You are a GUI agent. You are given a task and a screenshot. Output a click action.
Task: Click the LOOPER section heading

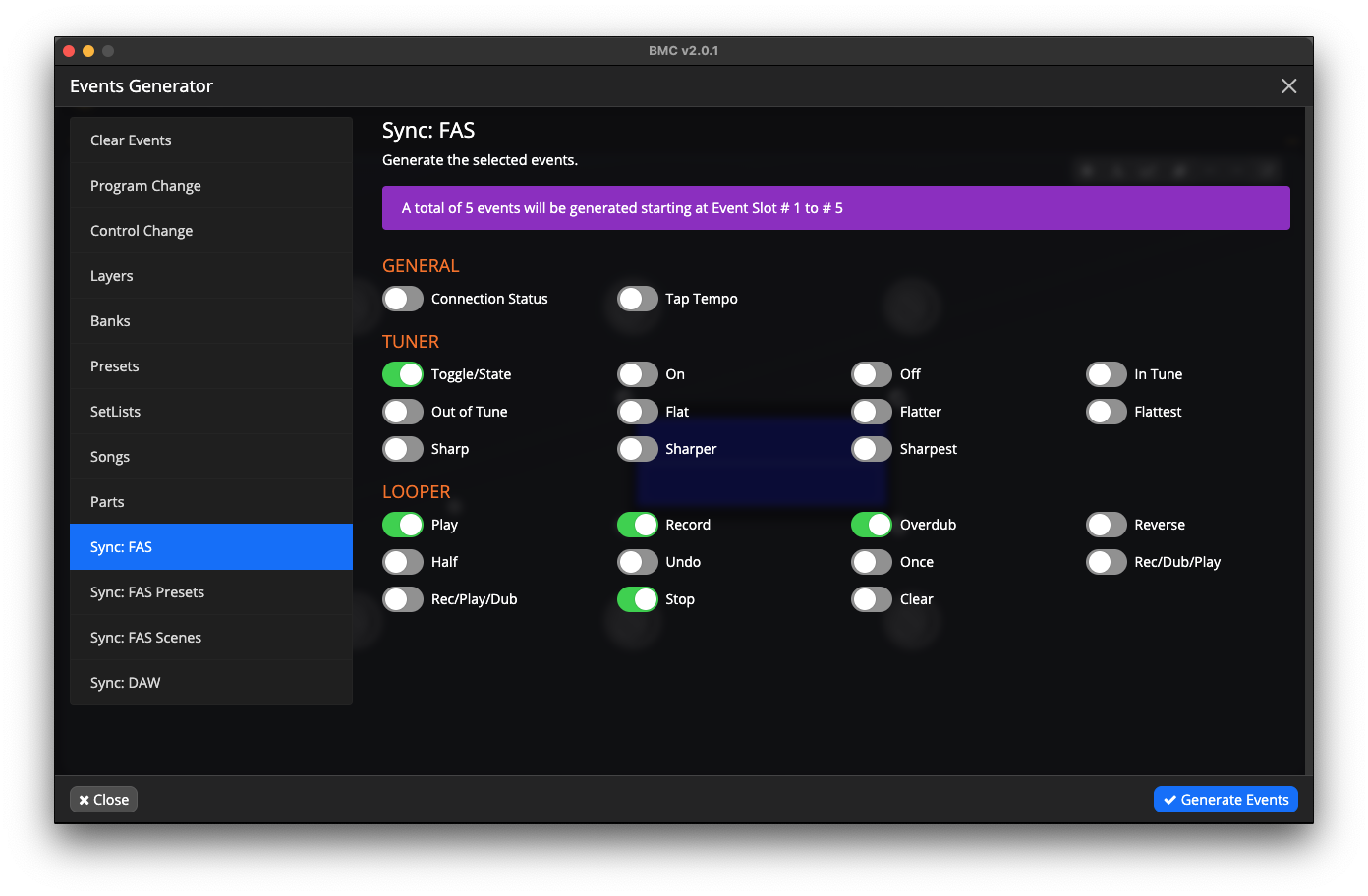(417, 492)
